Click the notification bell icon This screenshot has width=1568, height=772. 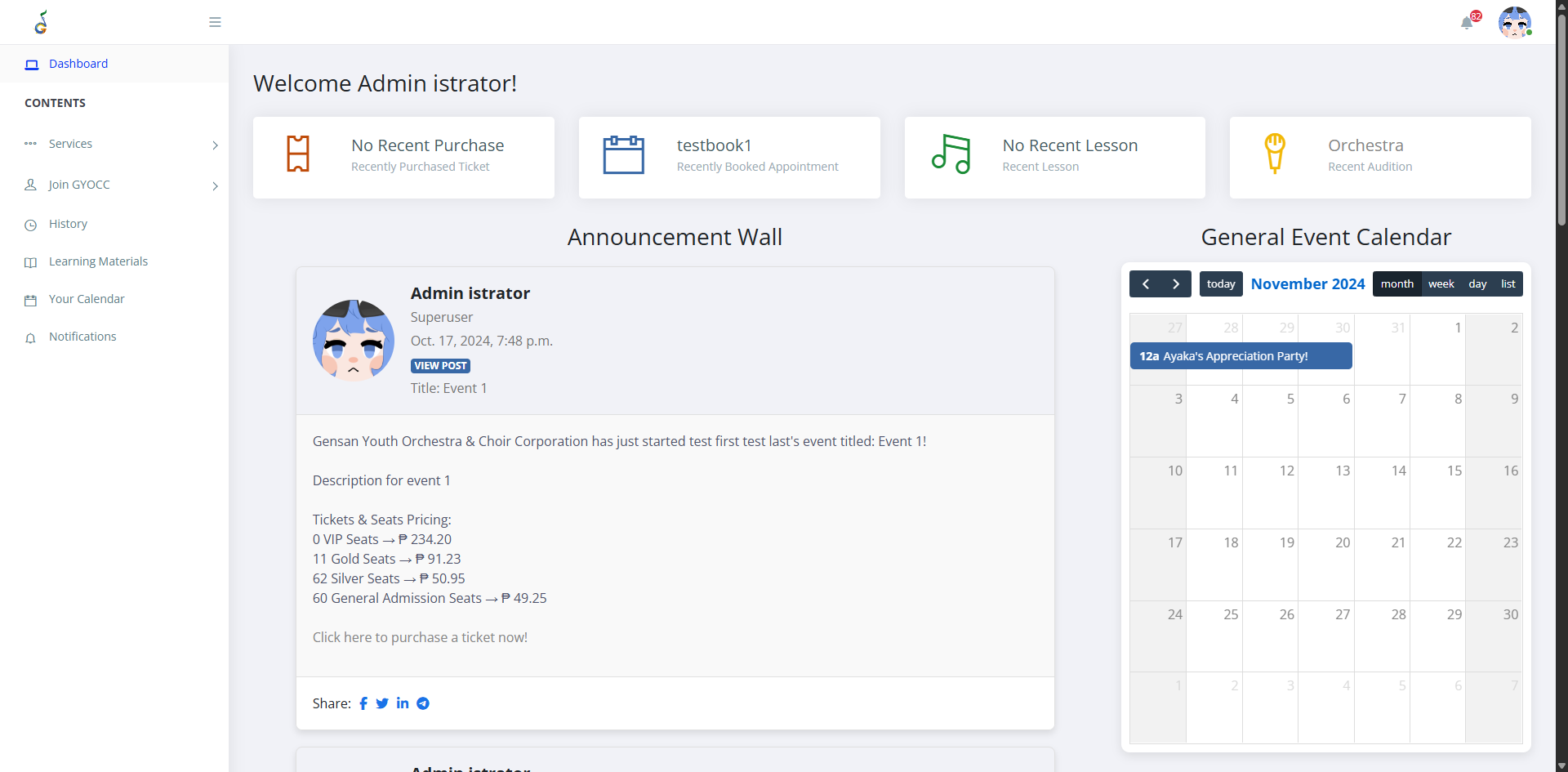[1467, 23]
